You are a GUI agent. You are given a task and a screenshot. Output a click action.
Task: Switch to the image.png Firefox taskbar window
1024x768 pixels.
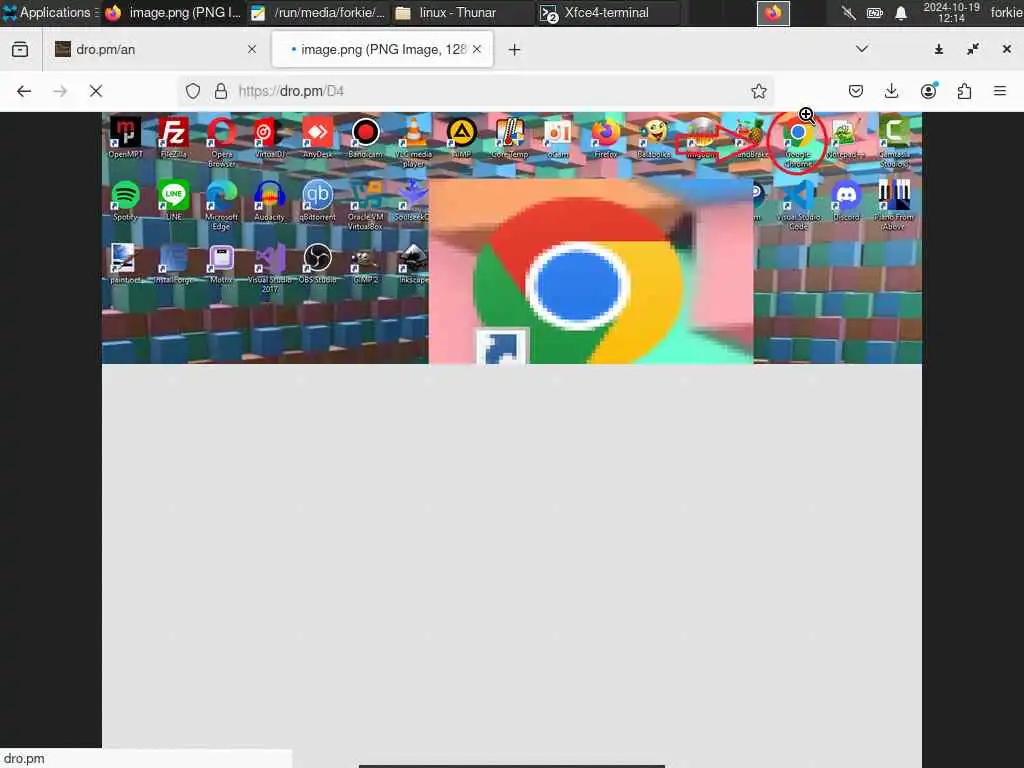pyautogui.click(x=173, y=12)
